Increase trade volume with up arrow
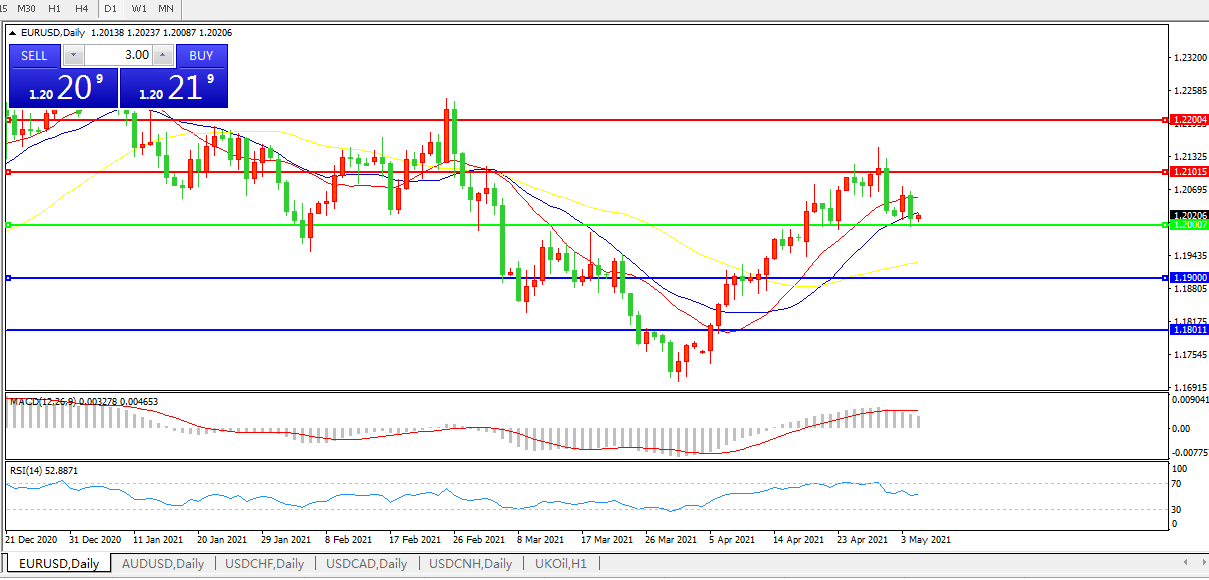 coord(163,55)
